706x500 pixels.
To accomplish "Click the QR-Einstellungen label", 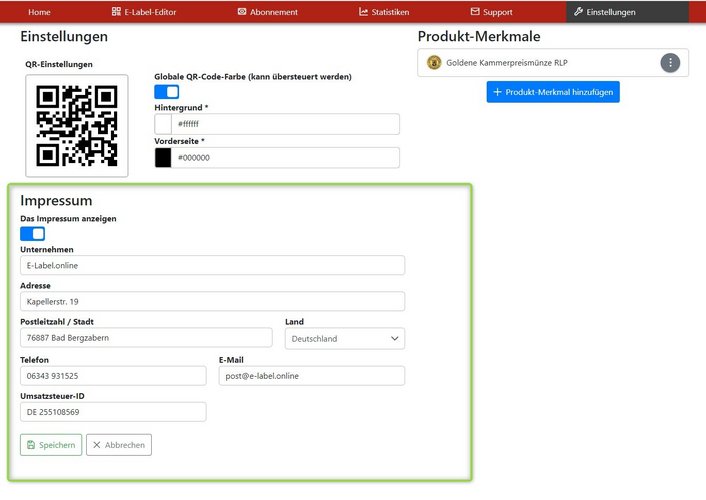I will coord(59,64).
